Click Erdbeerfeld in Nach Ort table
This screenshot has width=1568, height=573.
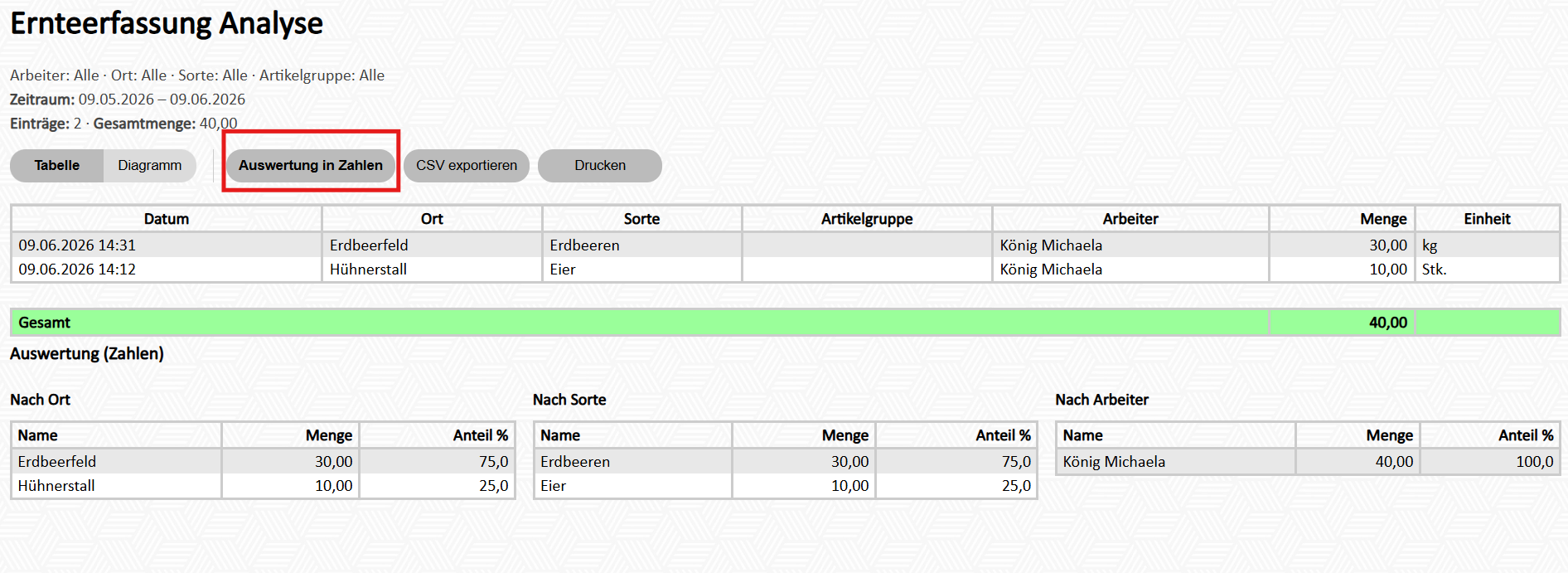click(57, 462)
